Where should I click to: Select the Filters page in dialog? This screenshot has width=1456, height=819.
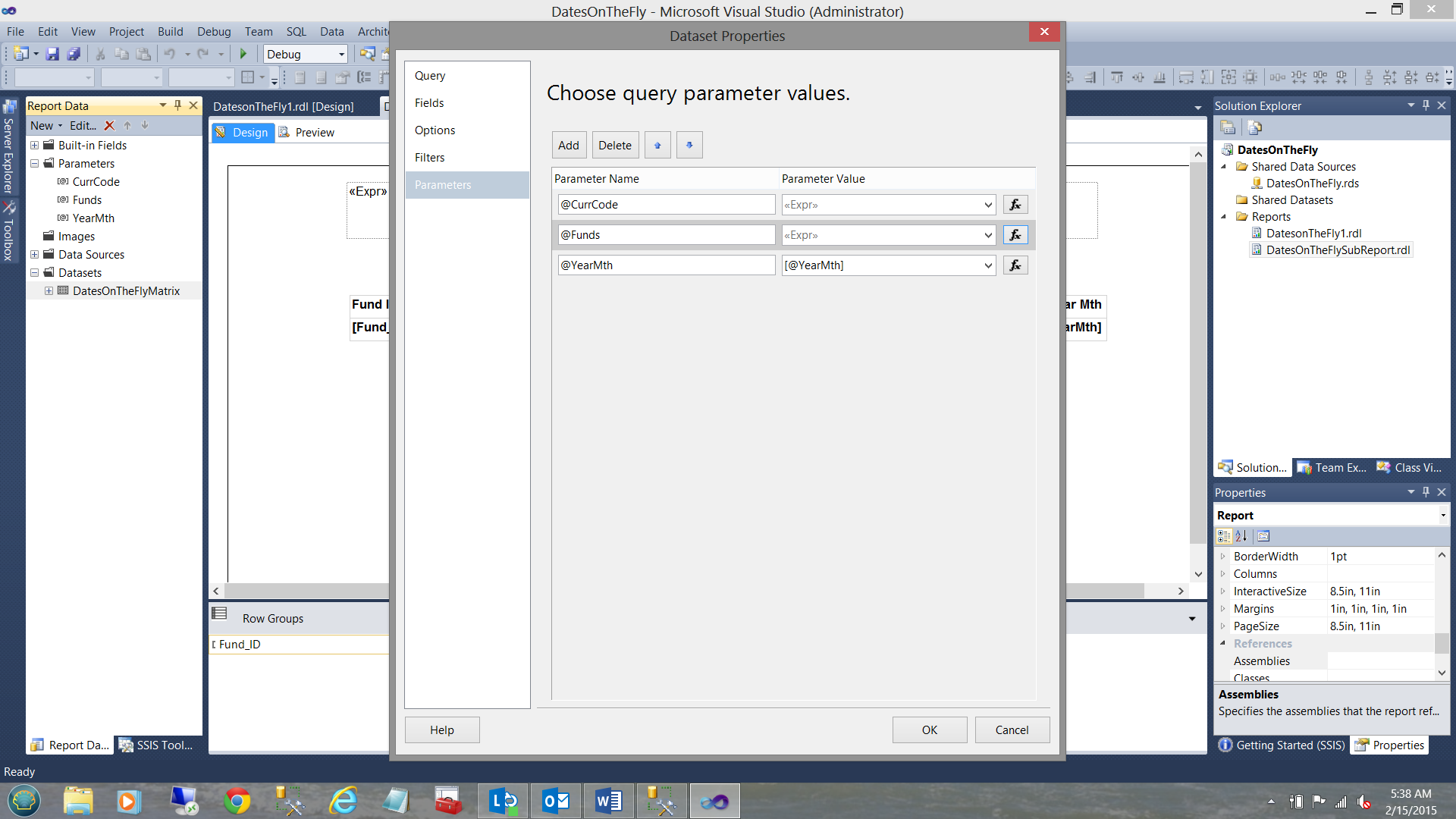coord(429,158)
